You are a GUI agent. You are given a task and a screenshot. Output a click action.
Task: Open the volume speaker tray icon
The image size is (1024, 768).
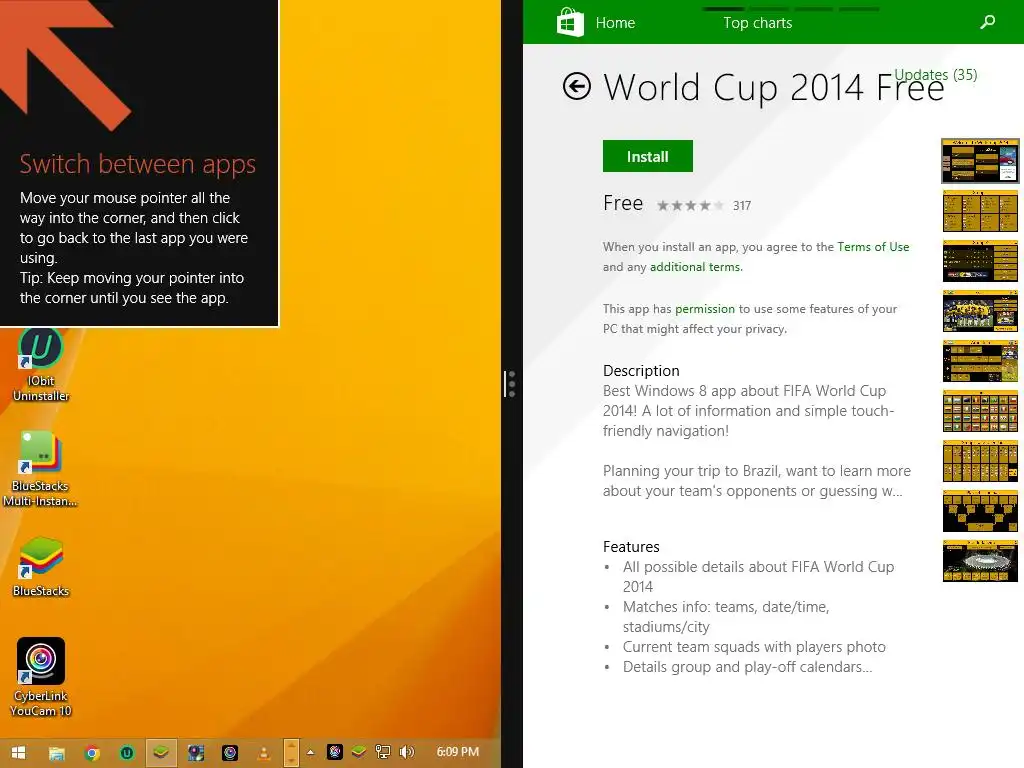click(x=406, y=752)
